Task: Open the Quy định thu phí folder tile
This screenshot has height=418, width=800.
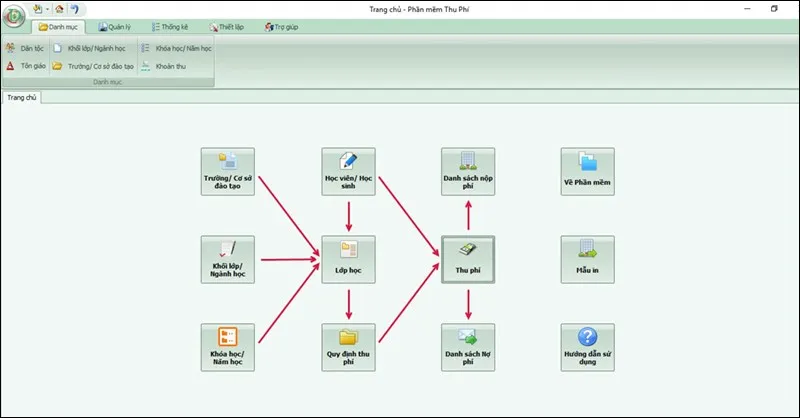Action: [x=348, y=347]
